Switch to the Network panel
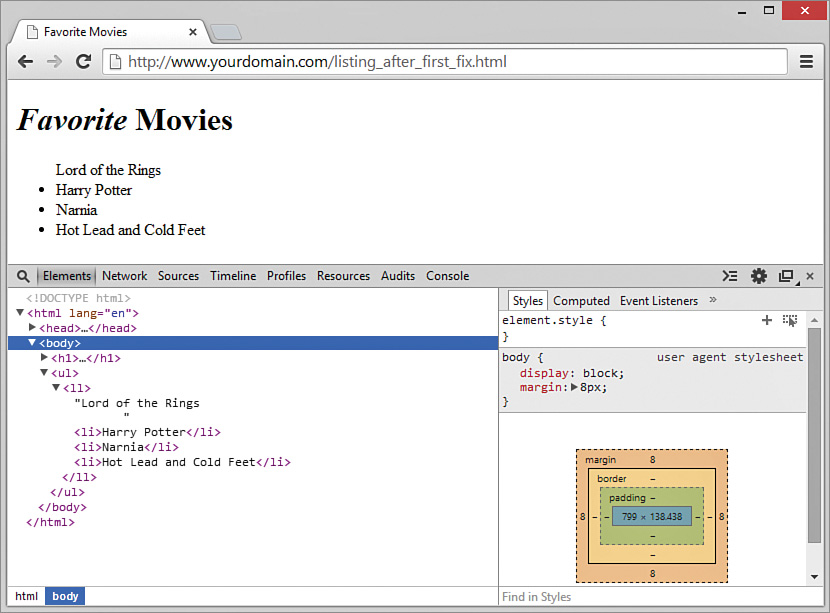 point(124,276)
